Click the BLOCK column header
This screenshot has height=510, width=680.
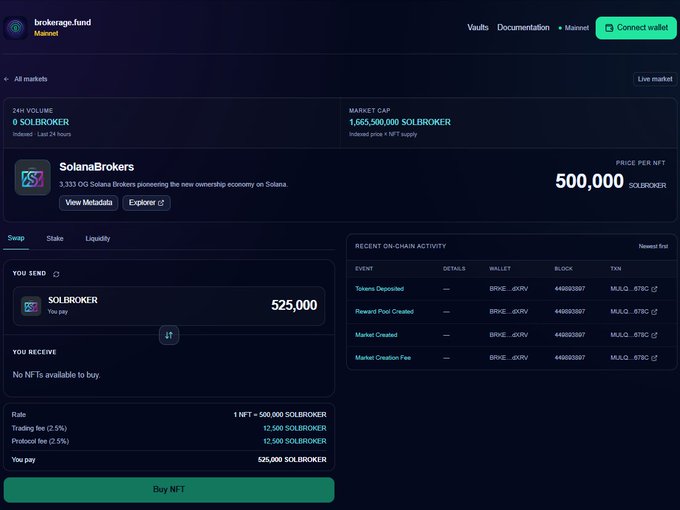(x=563, y=269)
